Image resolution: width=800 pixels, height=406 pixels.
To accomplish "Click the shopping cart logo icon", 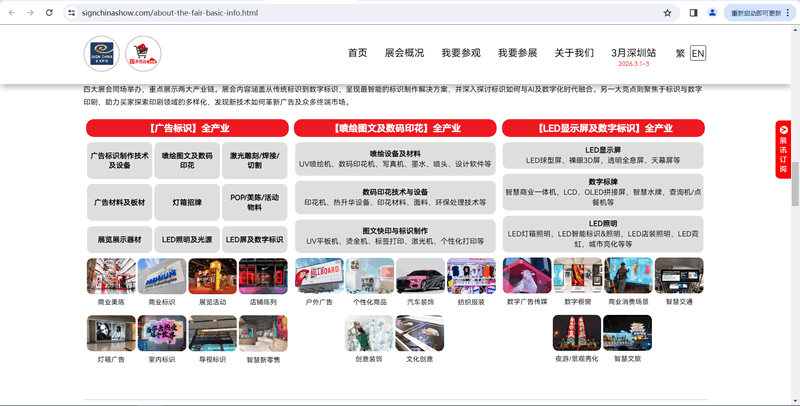I will pyautogui.click(x=143, y=53).
